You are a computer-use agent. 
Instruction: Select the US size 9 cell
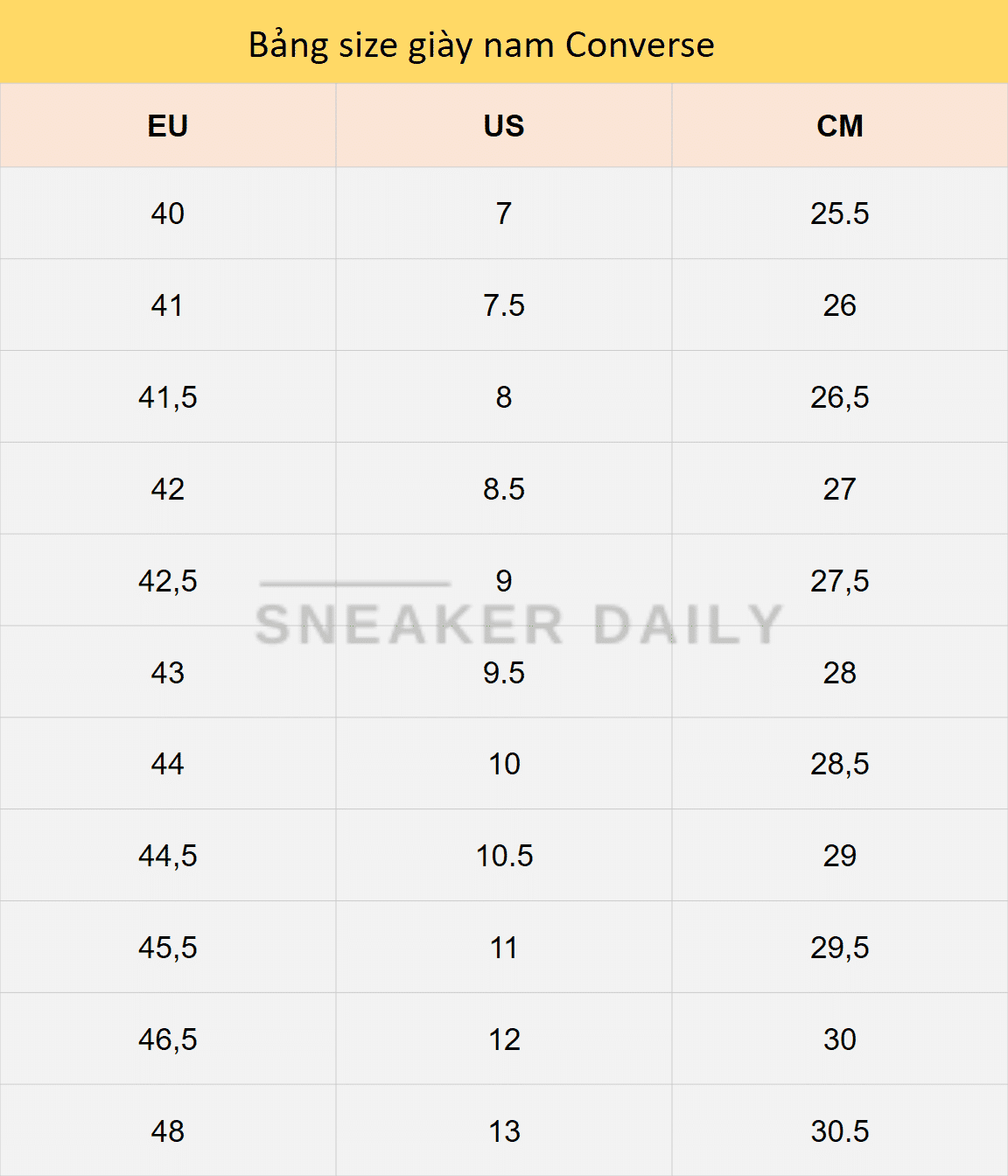point(504,580)
